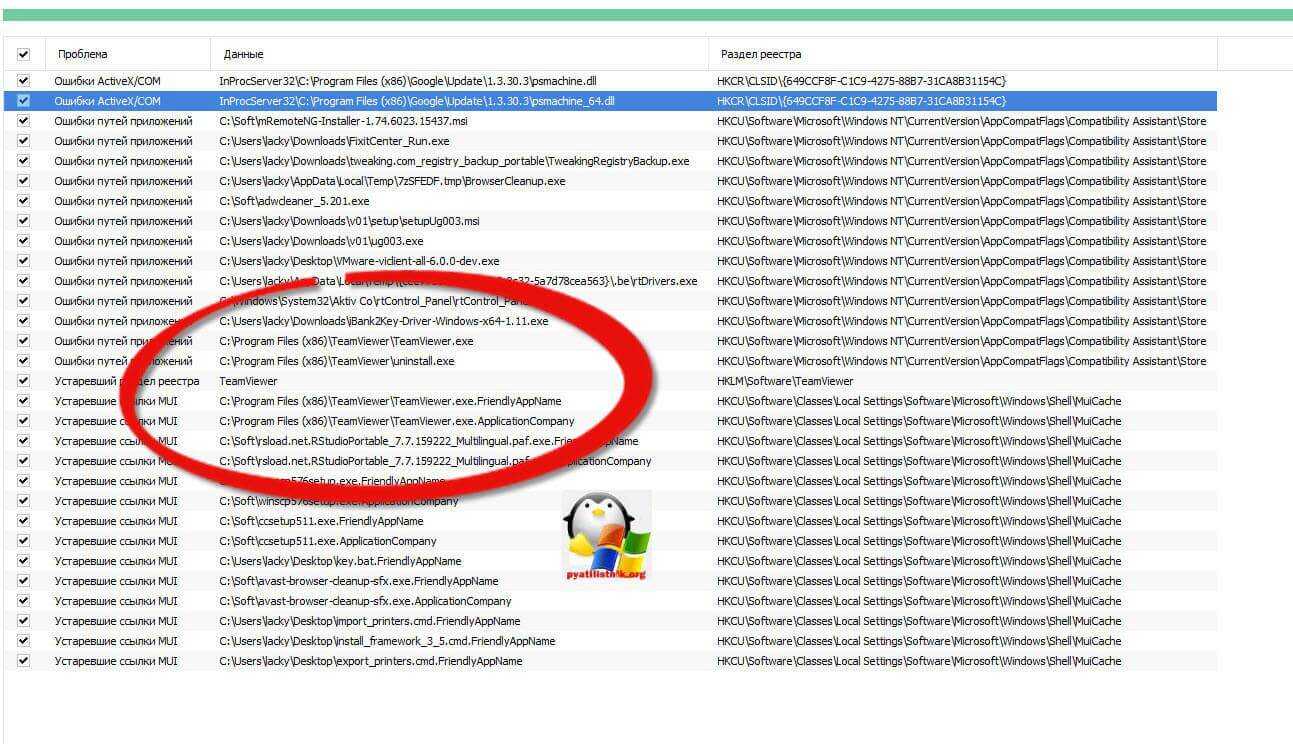Uncheck the import_printers.cmd entry checkbox
1293x744 pixels.
24,621
